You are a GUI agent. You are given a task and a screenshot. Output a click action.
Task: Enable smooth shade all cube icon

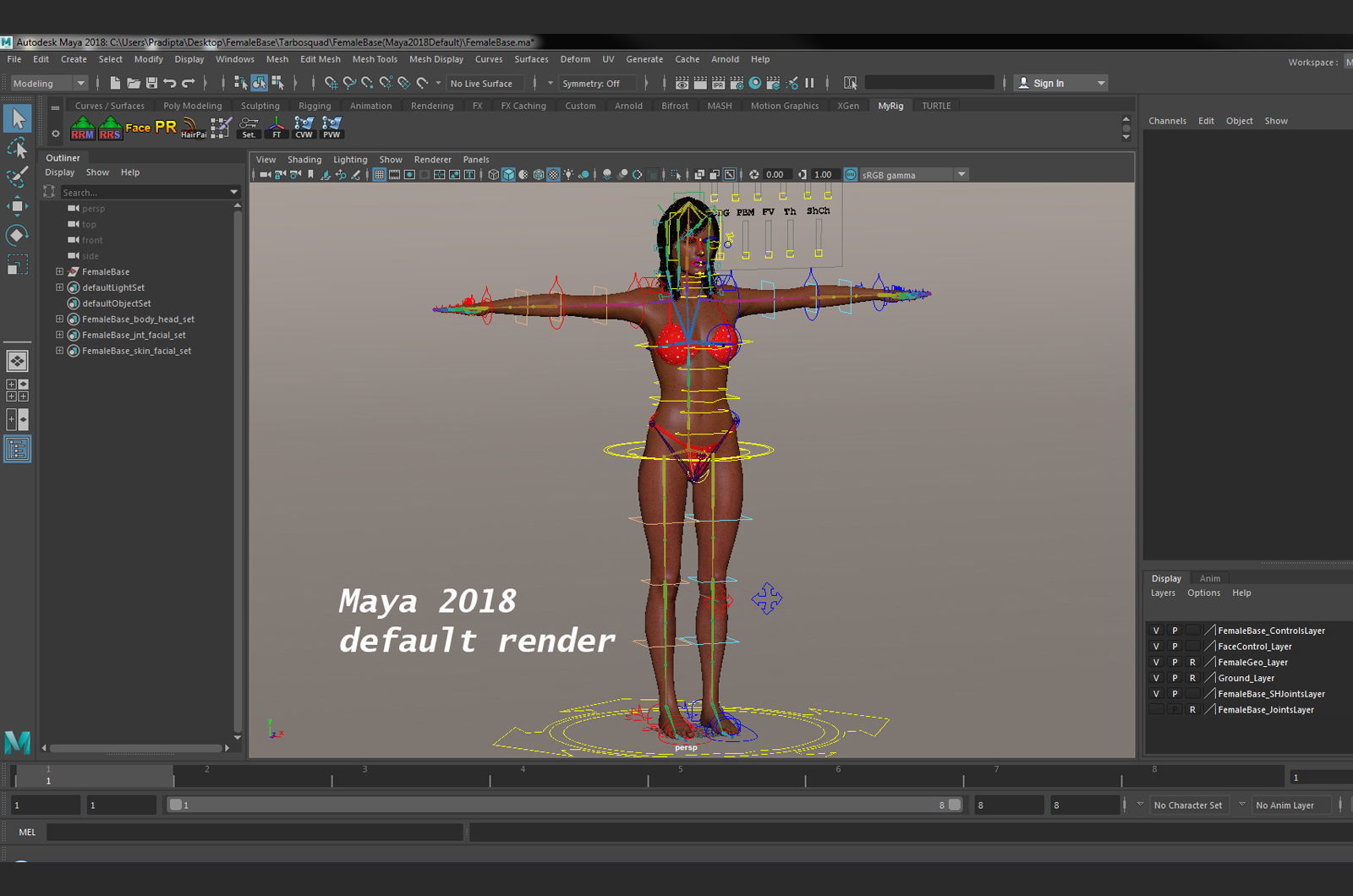508,175
